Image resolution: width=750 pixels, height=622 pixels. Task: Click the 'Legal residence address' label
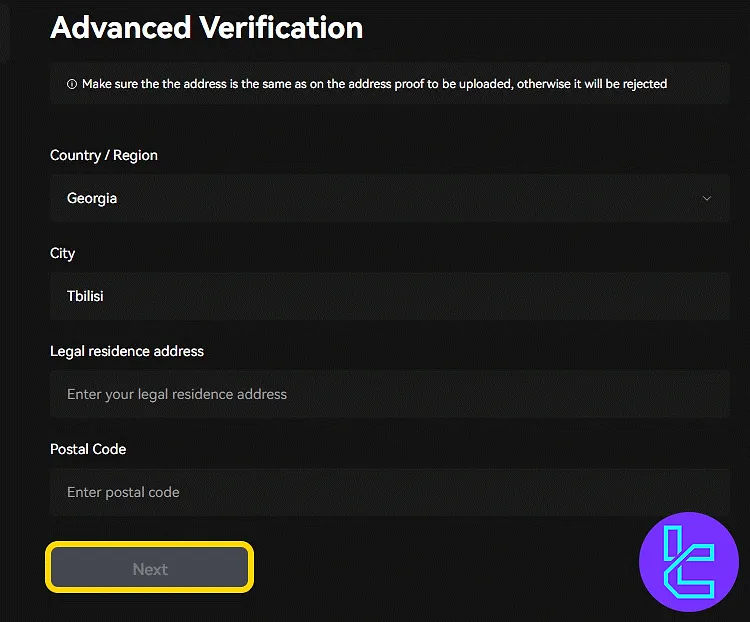pos(127,351)
